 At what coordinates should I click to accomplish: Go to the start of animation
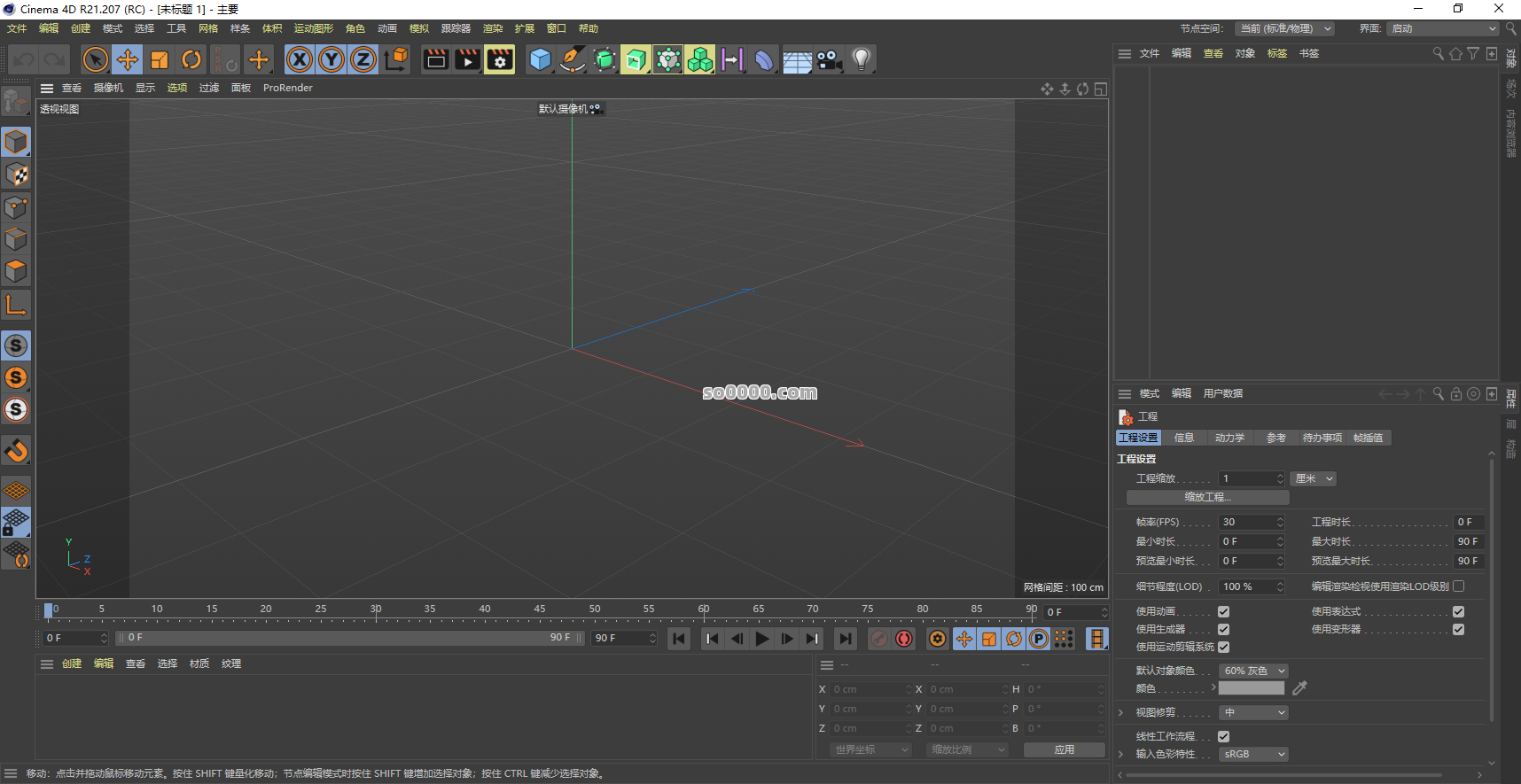(x=679, y=639)
